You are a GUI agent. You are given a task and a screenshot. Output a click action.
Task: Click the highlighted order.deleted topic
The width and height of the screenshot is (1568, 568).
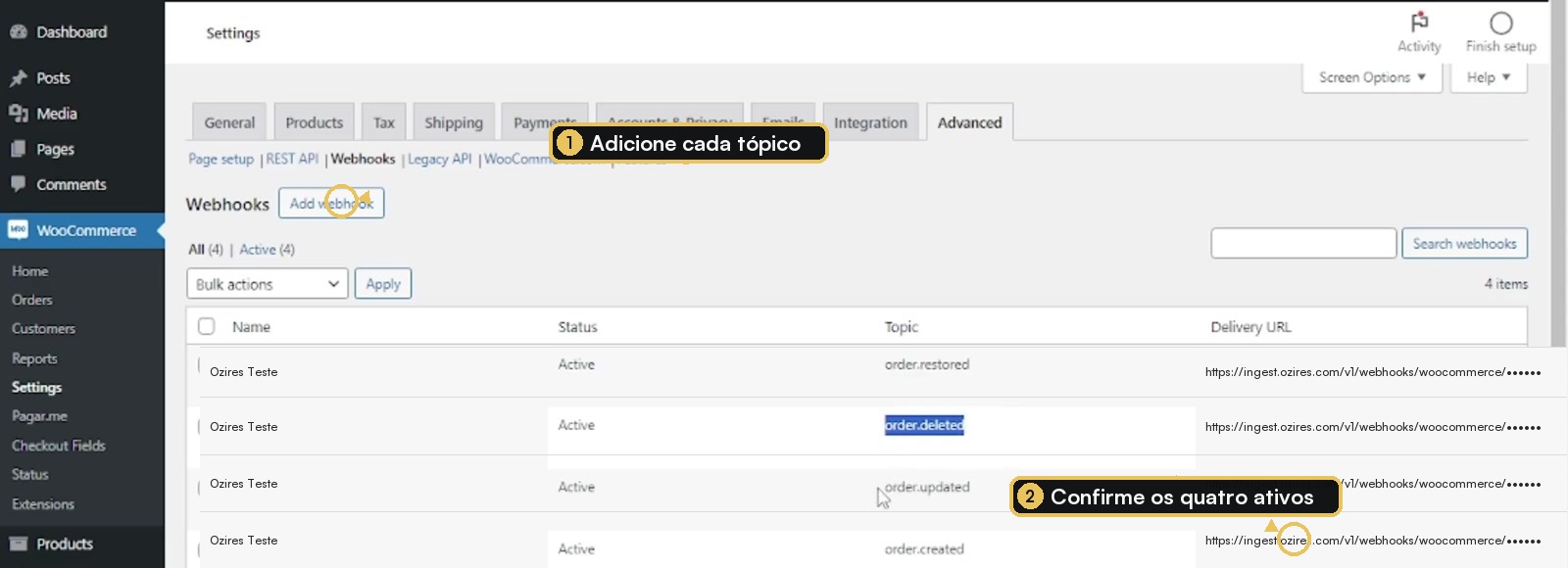coord(924,425)
